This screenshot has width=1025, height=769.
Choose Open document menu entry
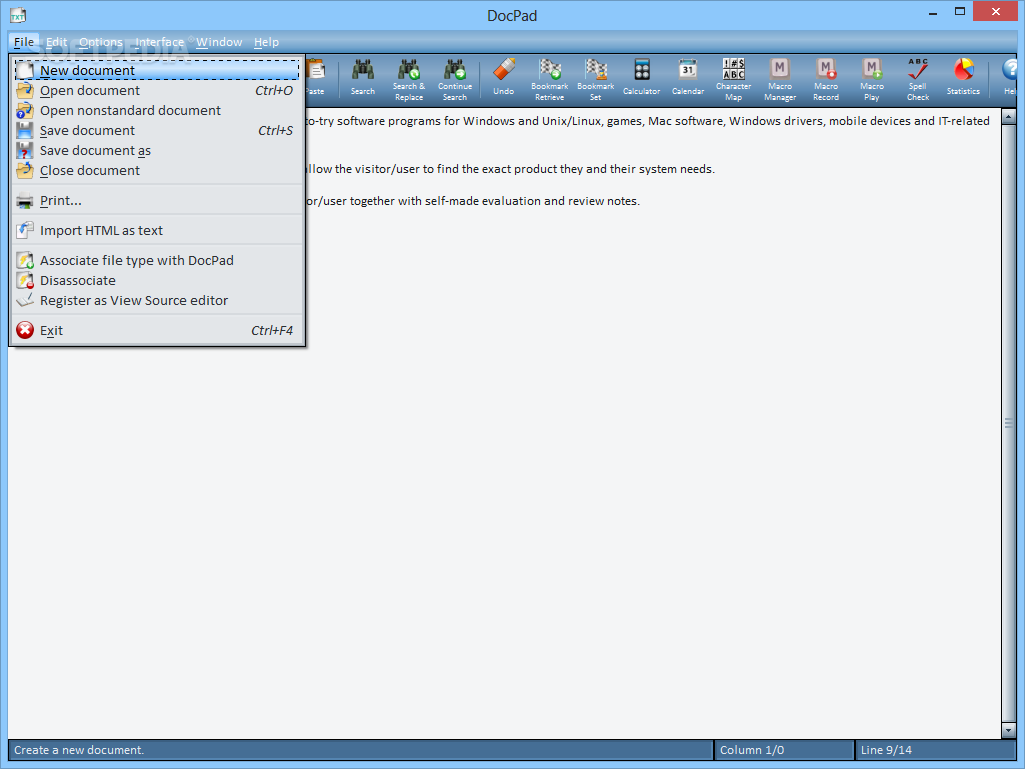coord(157,90)
